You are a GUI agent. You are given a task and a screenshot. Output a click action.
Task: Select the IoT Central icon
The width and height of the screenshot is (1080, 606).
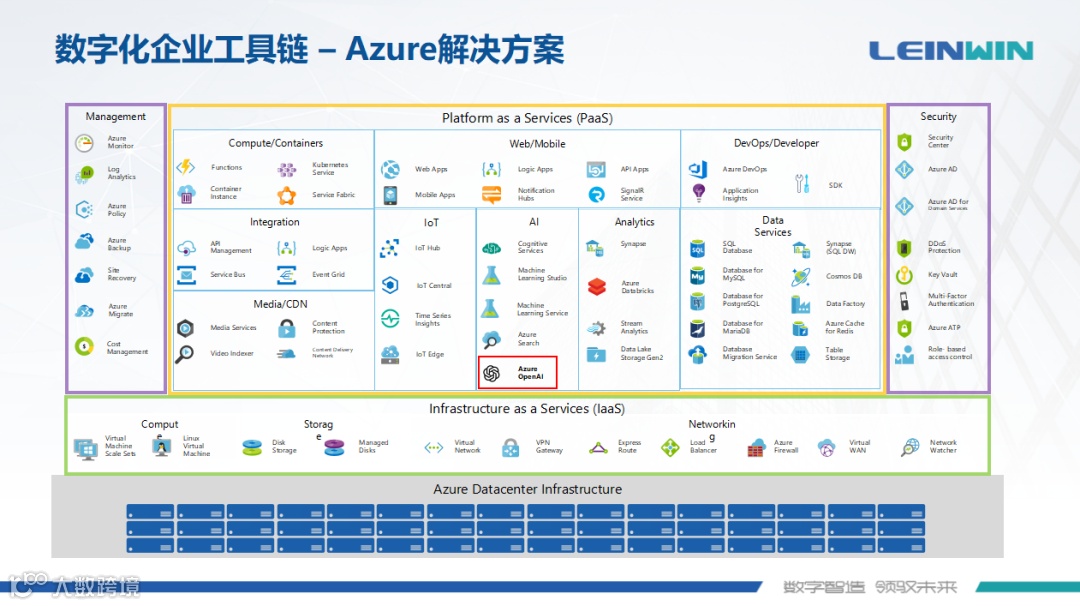tap(390, 284)
